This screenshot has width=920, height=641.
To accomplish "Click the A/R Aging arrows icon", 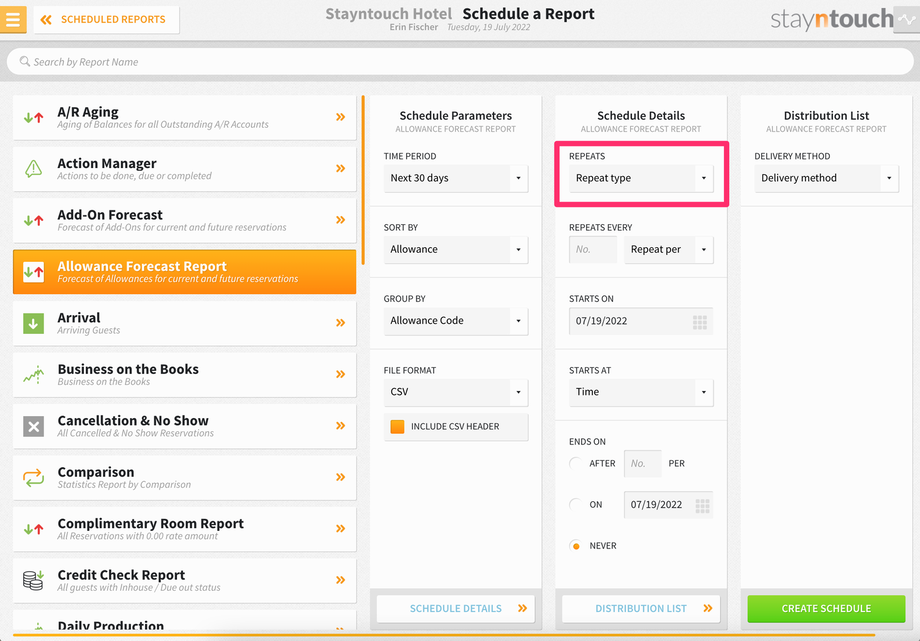I will coord(33,117).
